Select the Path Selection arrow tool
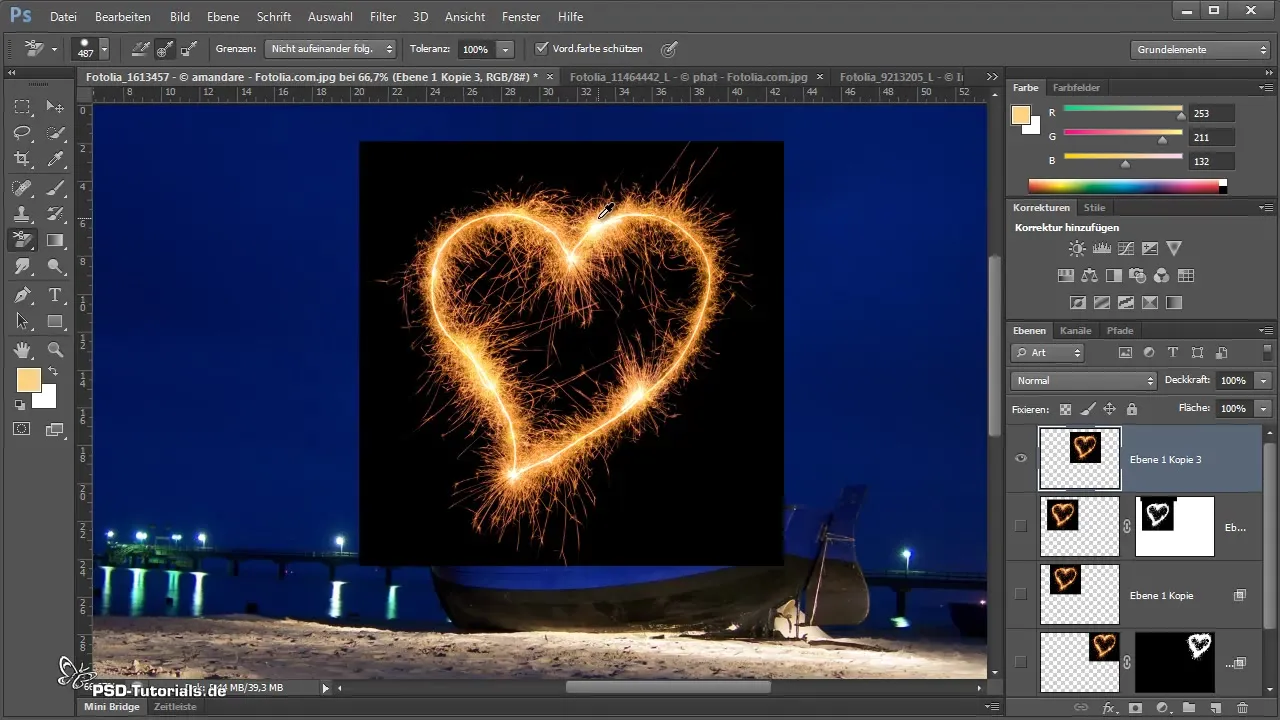This screenshot has width=1280, height=720. [x=22, y=321]
